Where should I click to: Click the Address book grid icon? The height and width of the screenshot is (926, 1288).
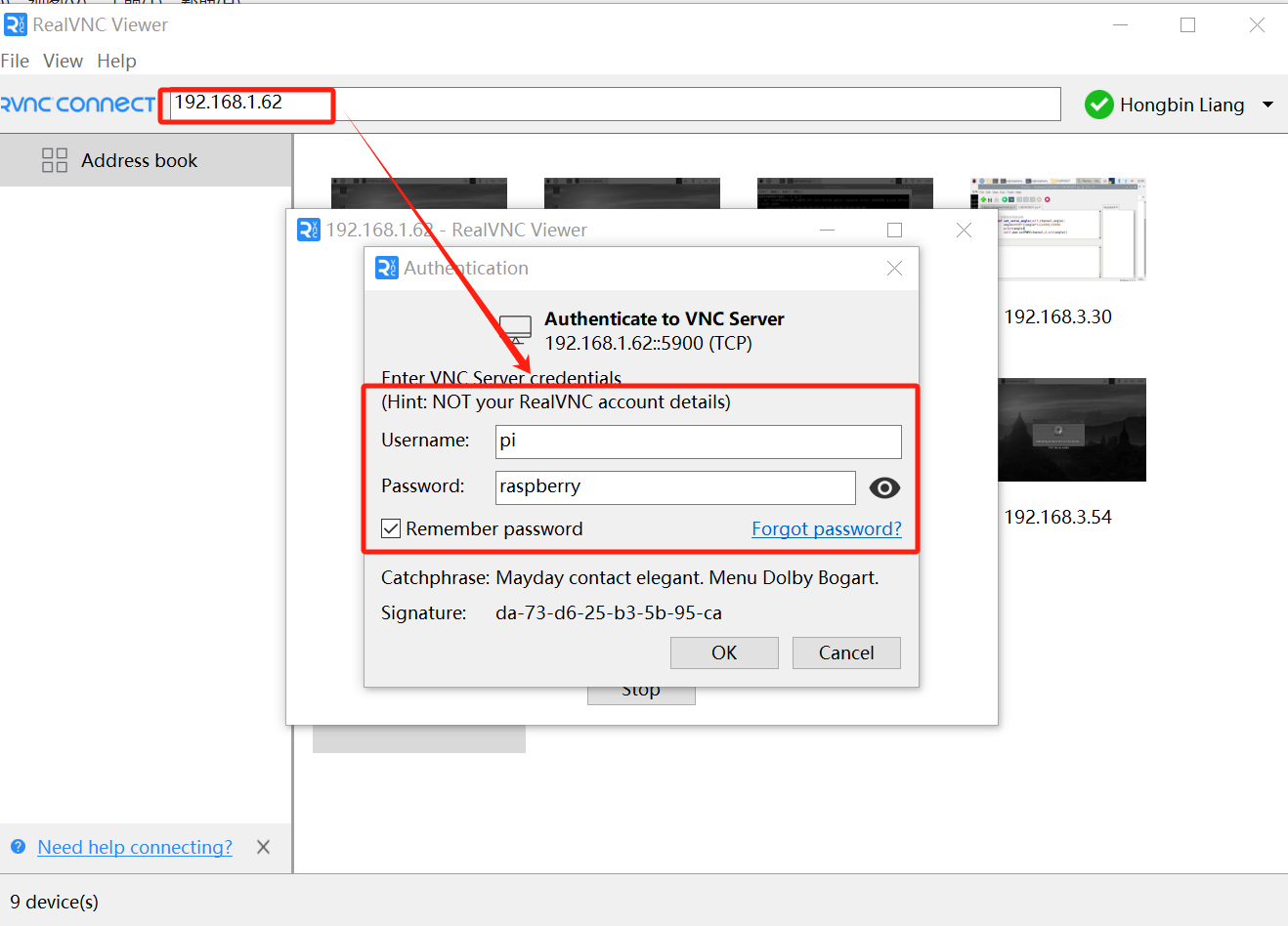(55, 160)
